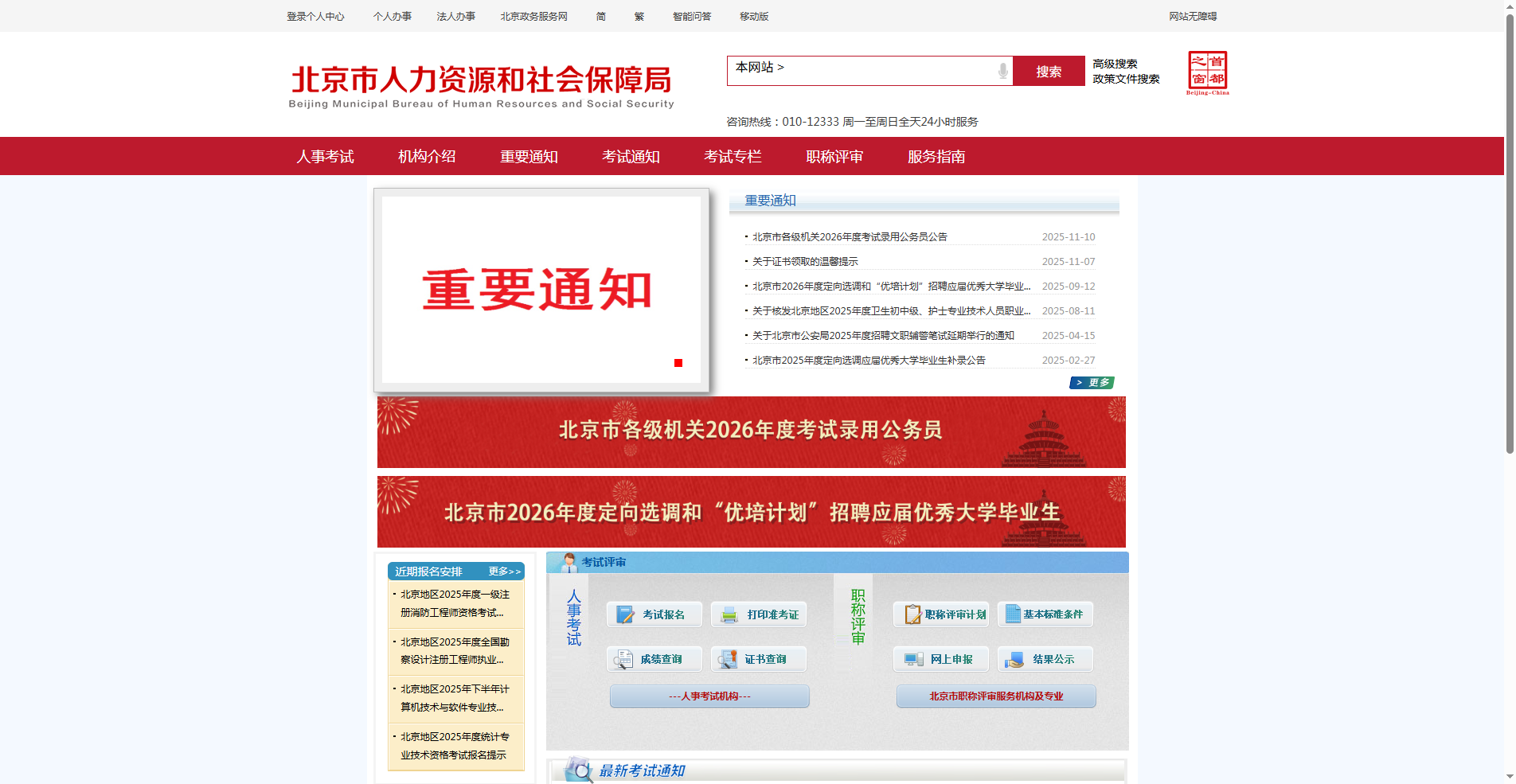Open 登录个人中心 login link
1516x784 pixels.
315,16
